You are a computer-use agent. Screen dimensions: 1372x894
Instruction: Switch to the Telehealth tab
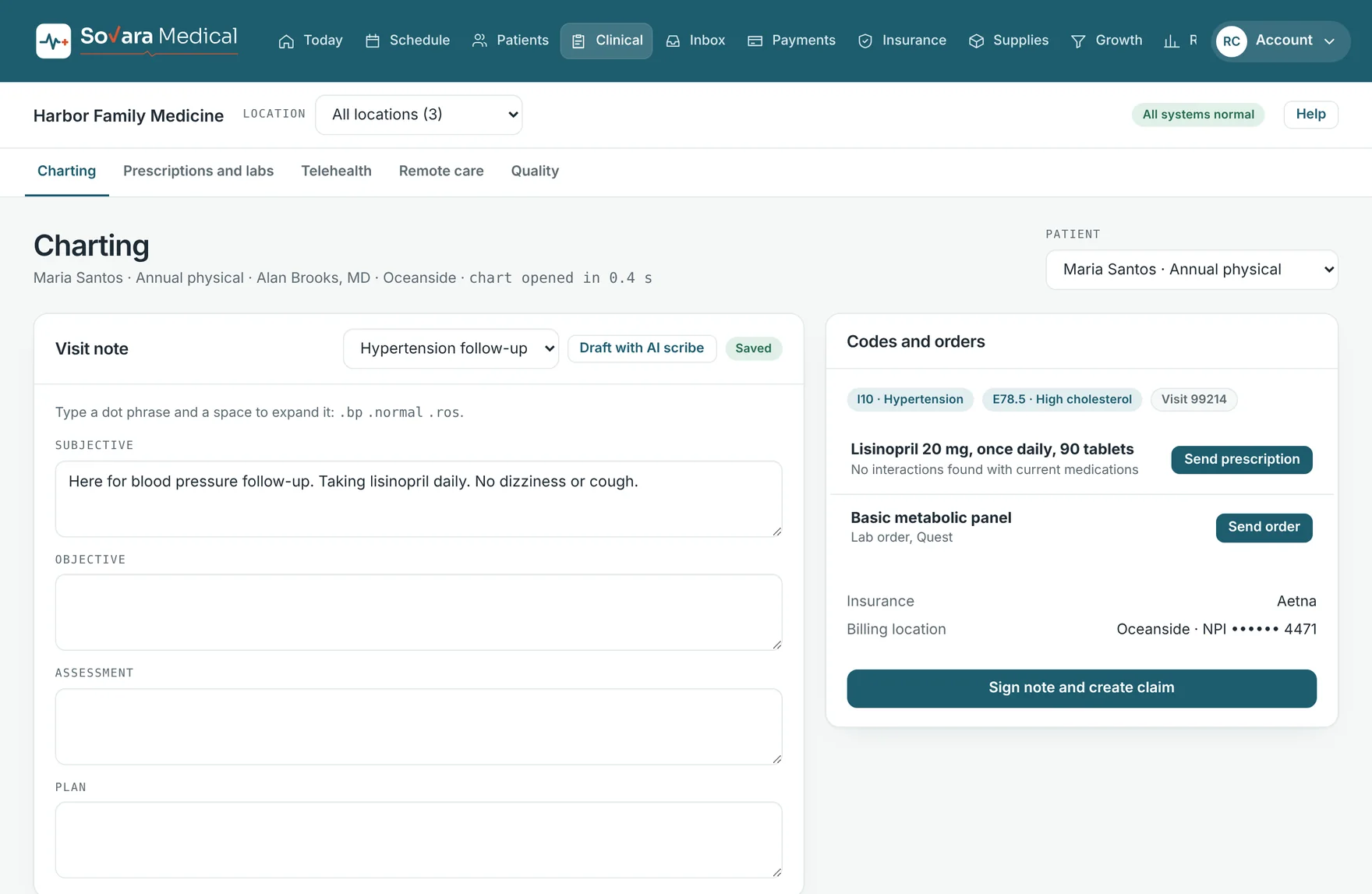tap(336, 171)
